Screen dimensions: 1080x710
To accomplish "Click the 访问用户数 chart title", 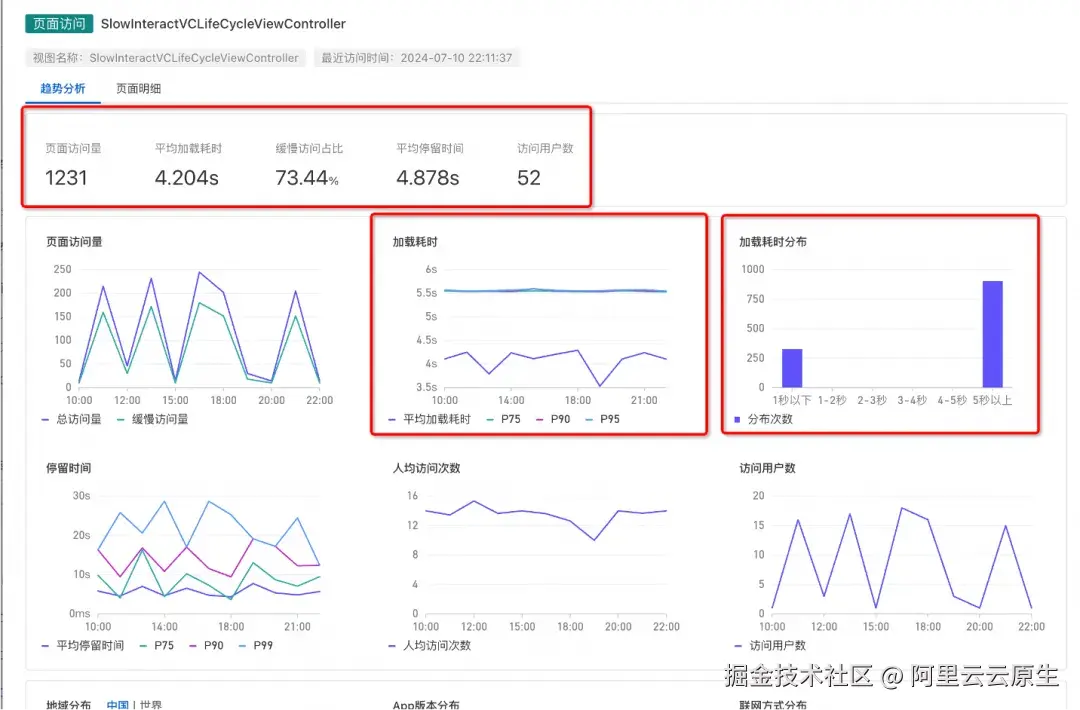I will (767, 468).
